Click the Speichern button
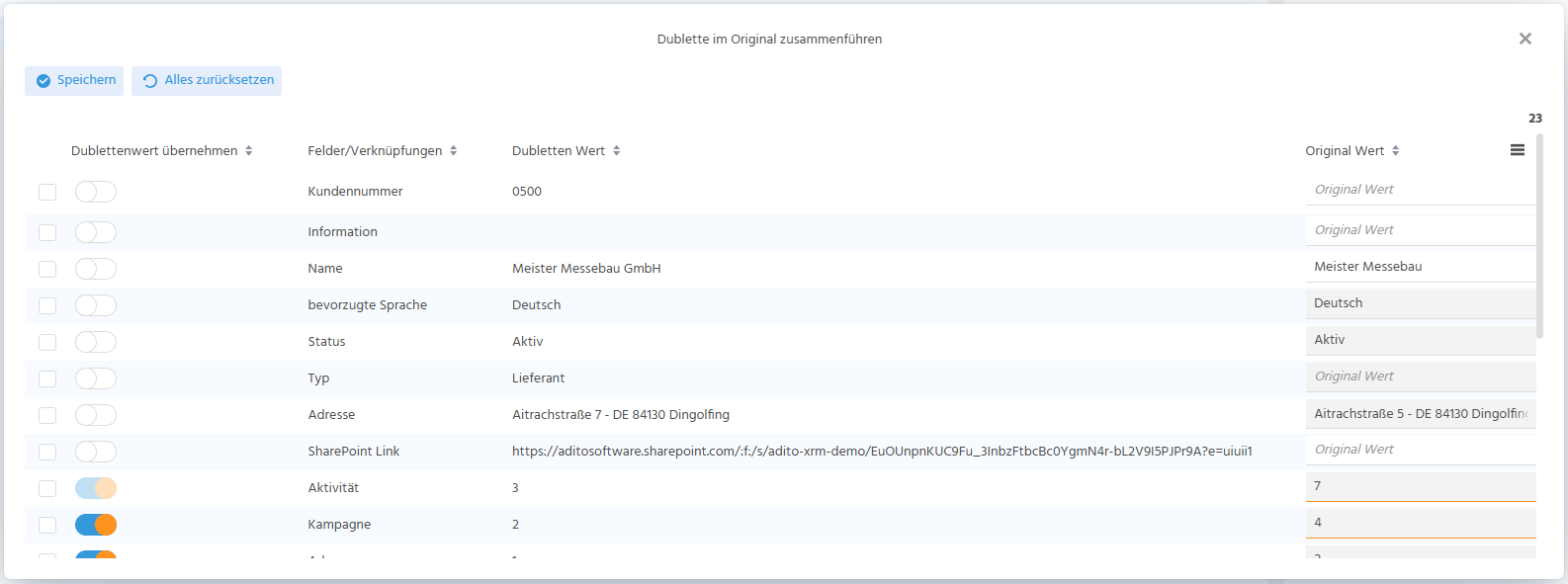This screenshot has width=1568, height=584. [x=74, y=81]
